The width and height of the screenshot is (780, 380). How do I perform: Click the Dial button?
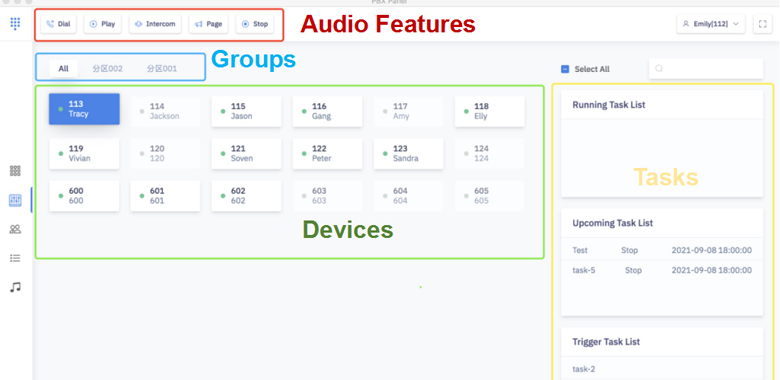[59, 24]
